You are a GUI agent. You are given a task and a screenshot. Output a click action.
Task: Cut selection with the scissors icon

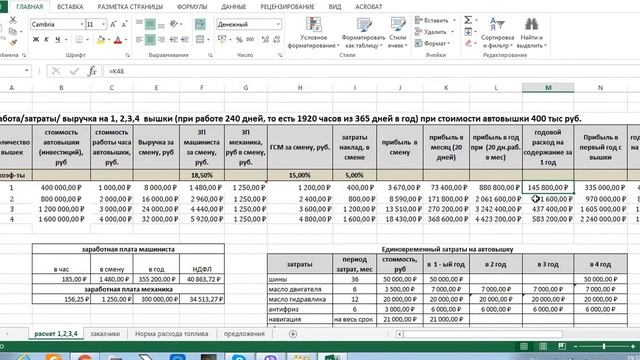13,20
